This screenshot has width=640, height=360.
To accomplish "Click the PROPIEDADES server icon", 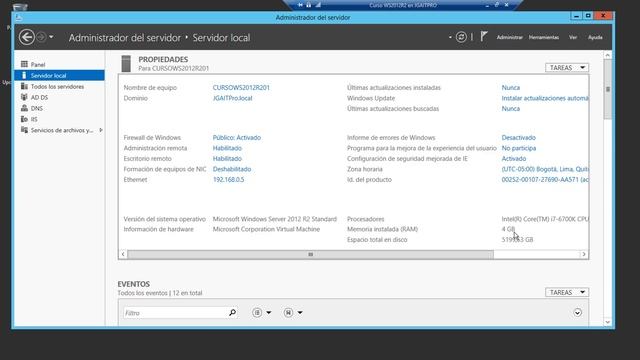I will (x=126, y=64).
